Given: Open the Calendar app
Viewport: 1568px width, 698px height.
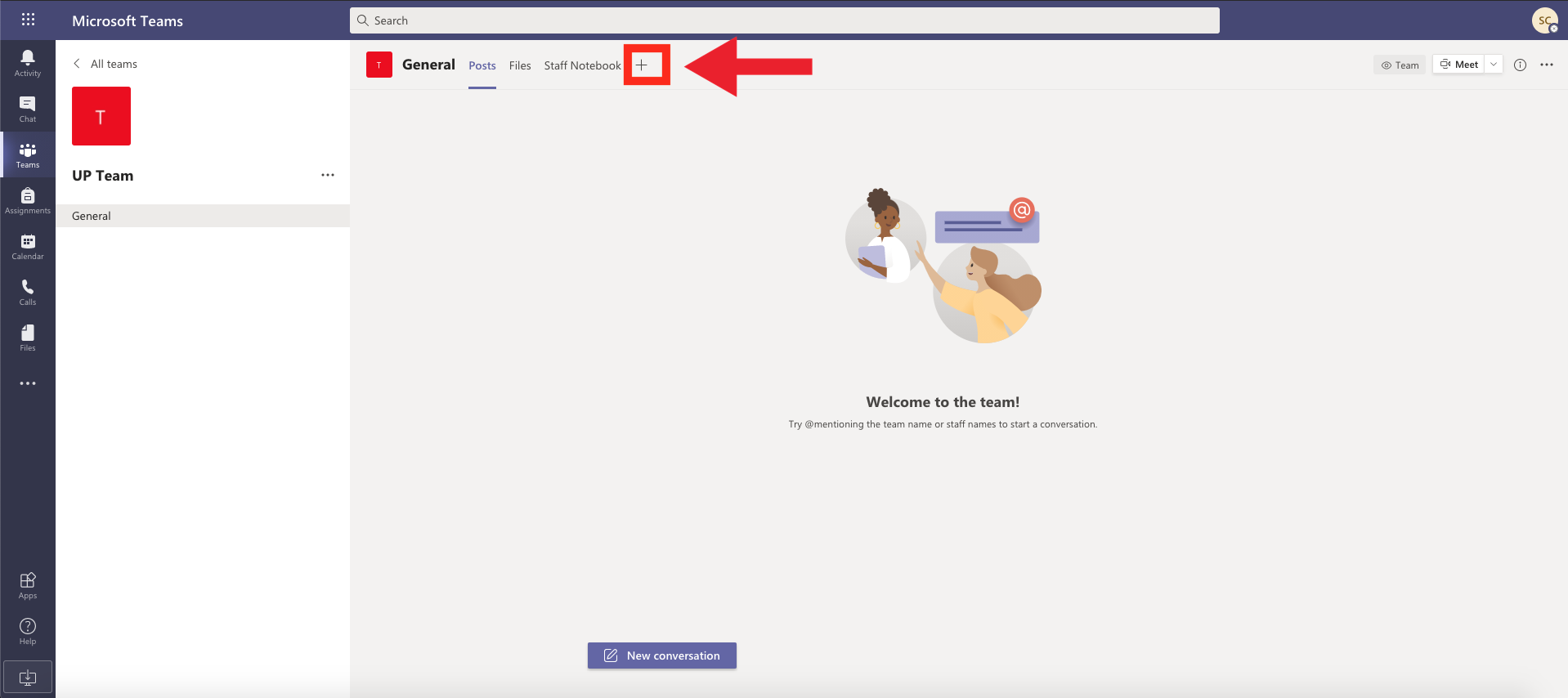Looking at the screenshot, I should 28,246.
